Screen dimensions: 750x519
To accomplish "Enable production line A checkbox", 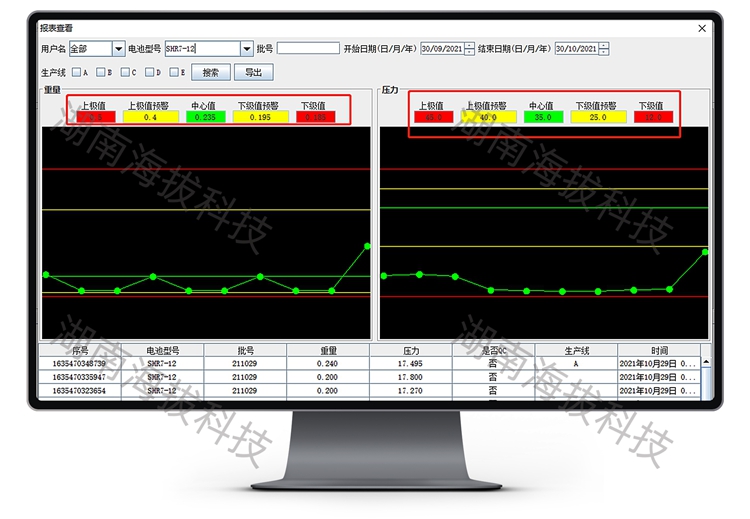I will click(x=75, y=72).
